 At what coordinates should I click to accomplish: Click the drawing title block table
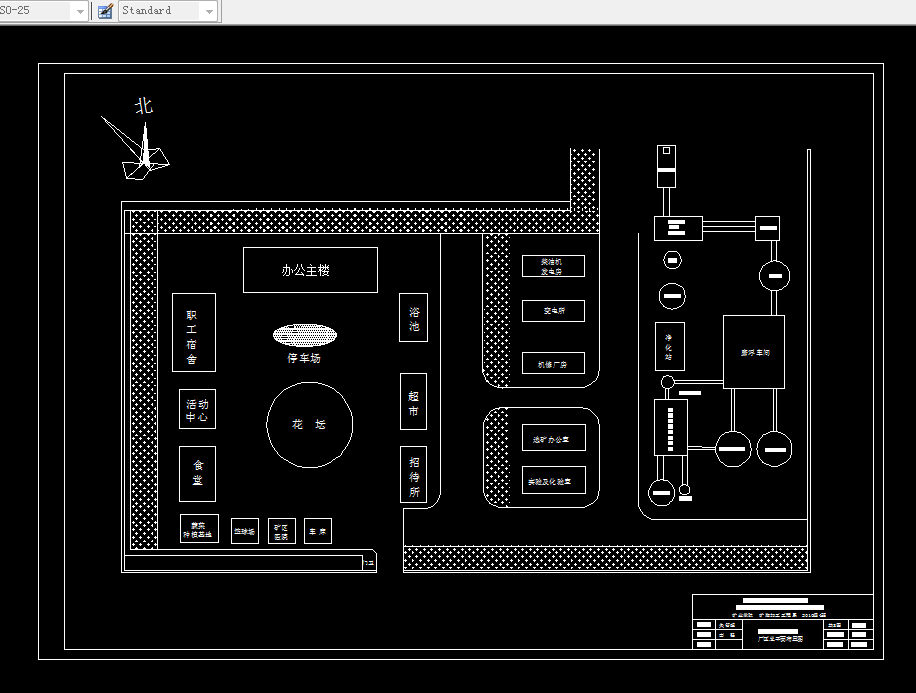[x=783, y=622]
